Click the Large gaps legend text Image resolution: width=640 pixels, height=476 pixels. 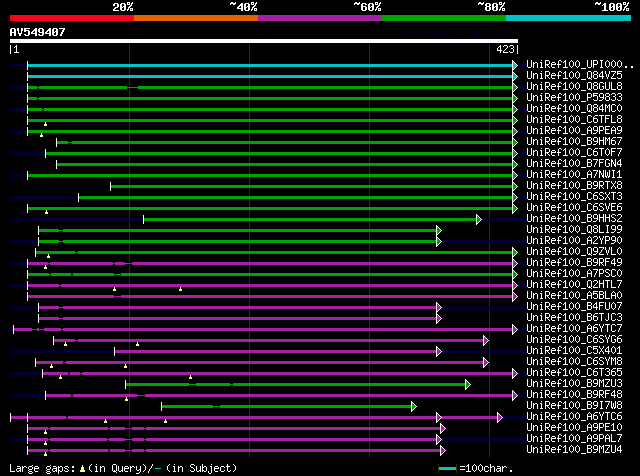point(42,468)
